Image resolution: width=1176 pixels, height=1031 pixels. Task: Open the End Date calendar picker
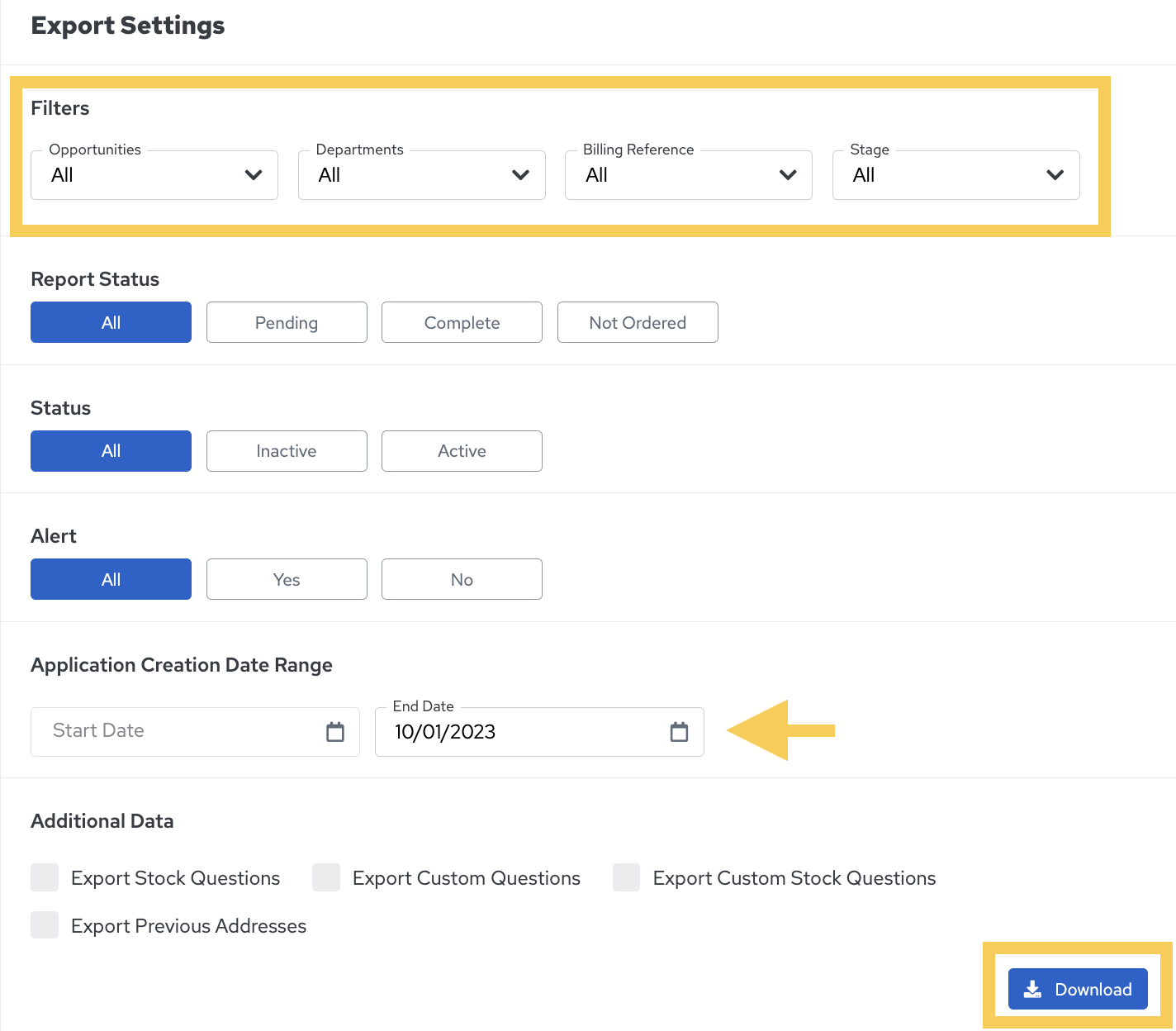[x=679, y=732]
